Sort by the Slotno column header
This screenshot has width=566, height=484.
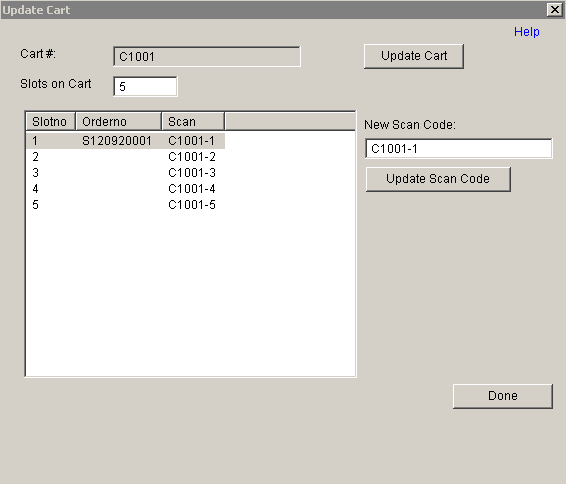coord(50,121)
